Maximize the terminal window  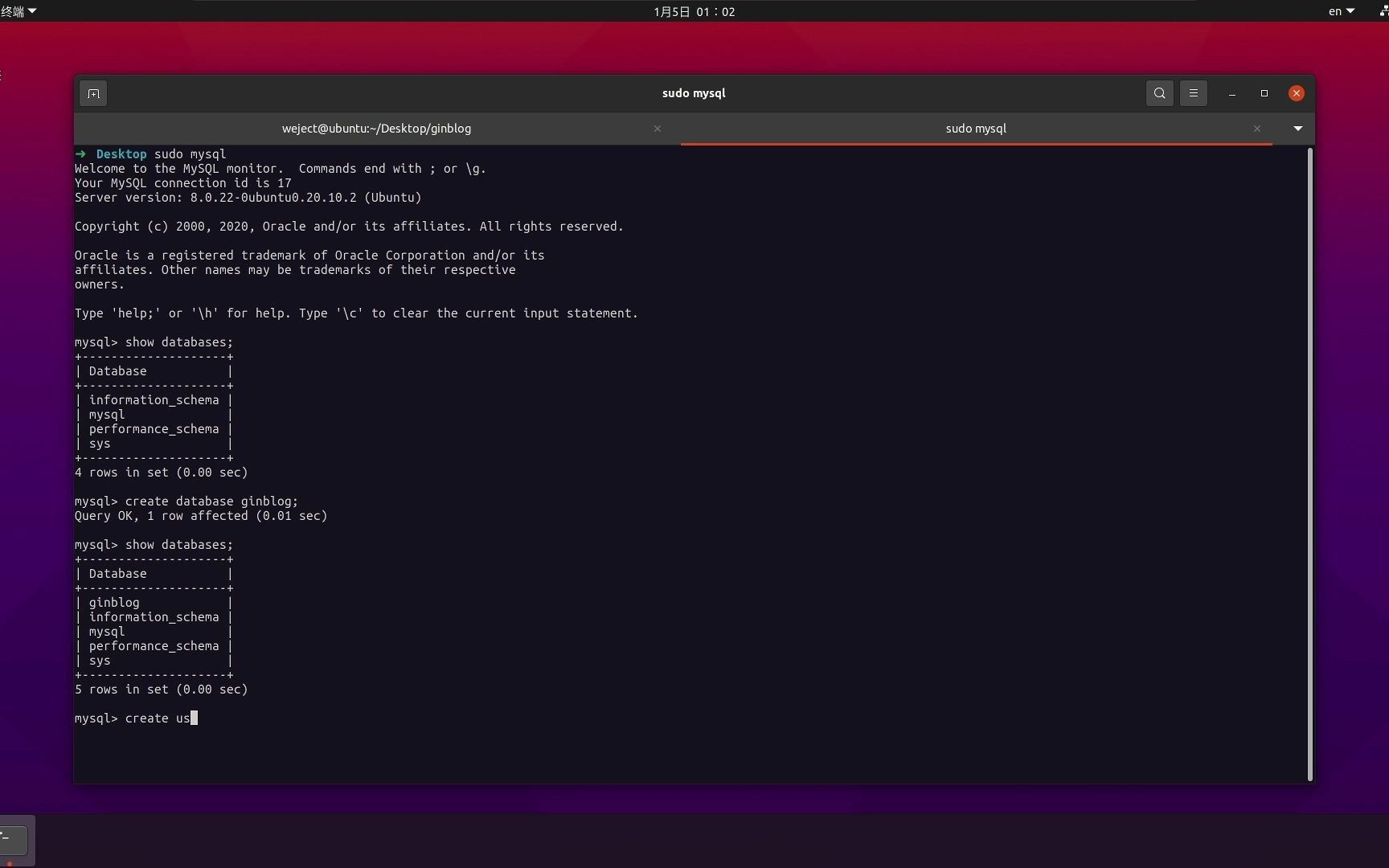pyautogui.click(x=1264, y=93)
